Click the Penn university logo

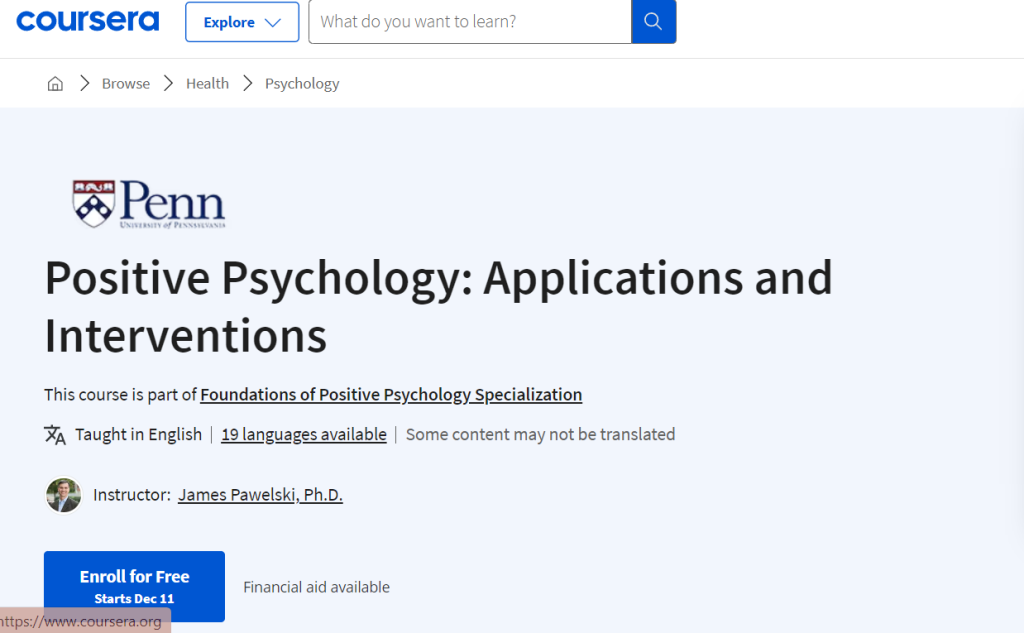click(149, 204)
